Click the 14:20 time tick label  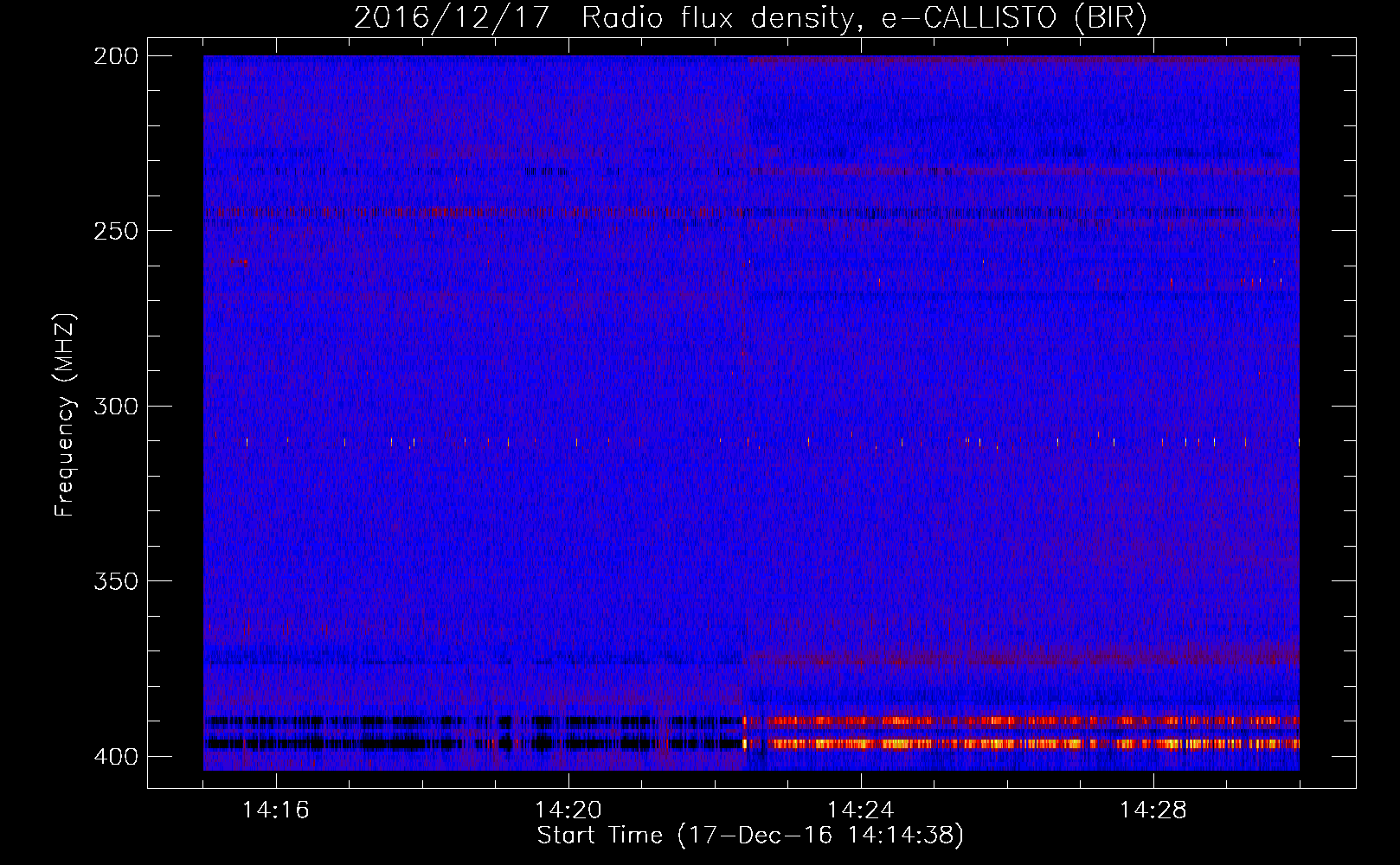(x=568, y=811)
